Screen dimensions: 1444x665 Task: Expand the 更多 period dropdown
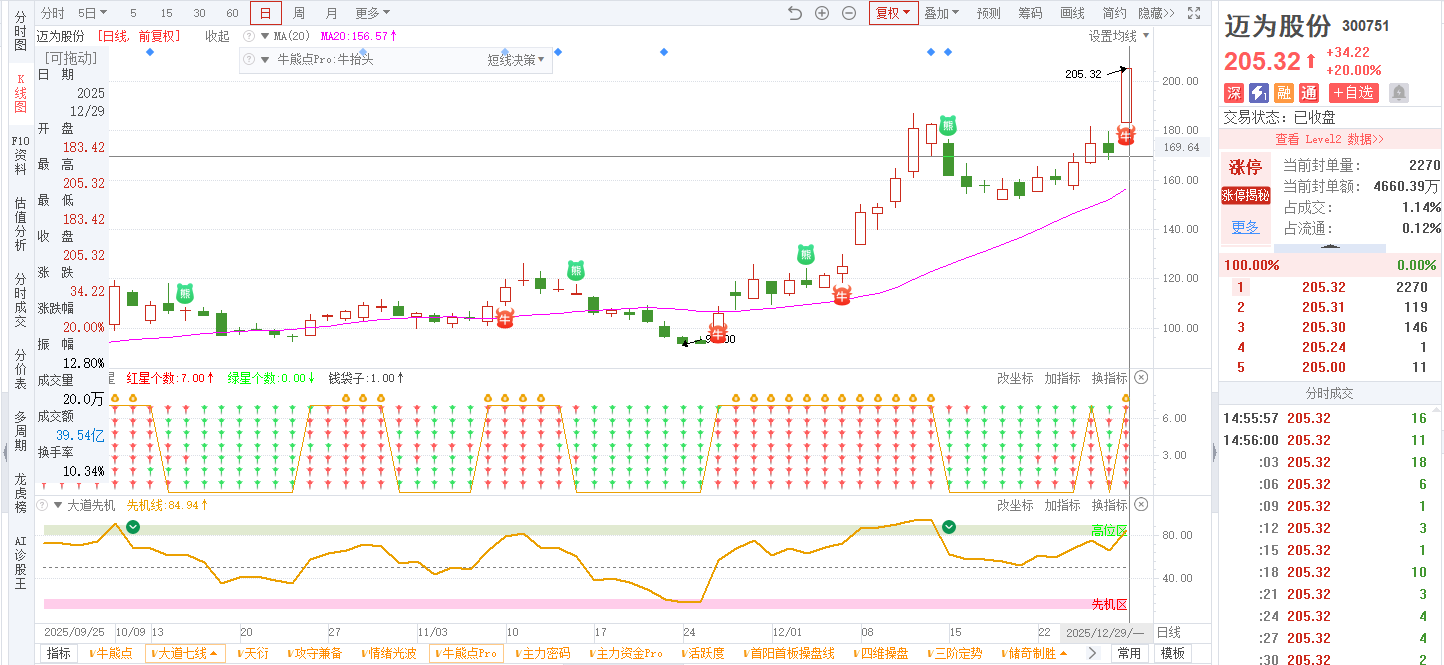click(x=373, y=13)
